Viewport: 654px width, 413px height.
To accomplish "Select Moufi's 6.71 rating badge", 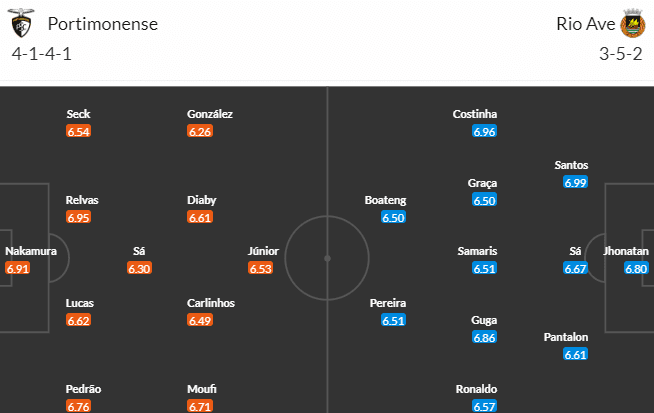I will coord(200,407).
